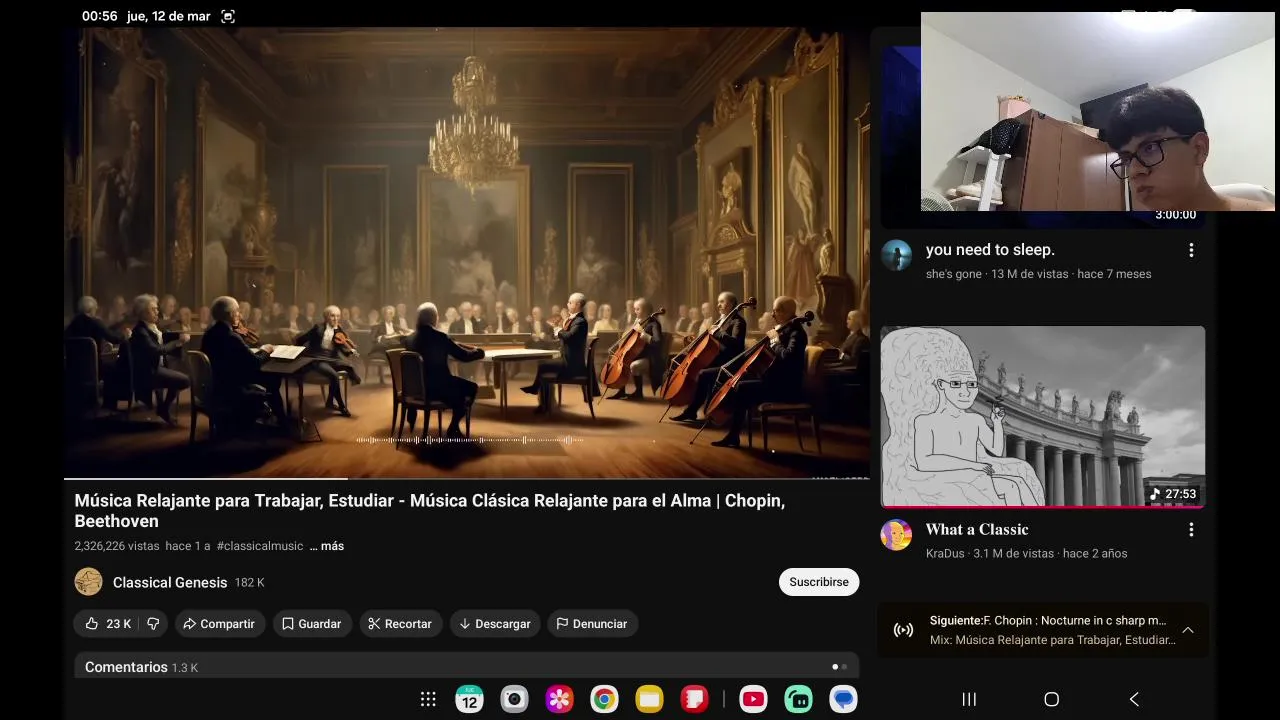
Task: Open the "What a Classic" thumbnail
Action: [1042, 417]
